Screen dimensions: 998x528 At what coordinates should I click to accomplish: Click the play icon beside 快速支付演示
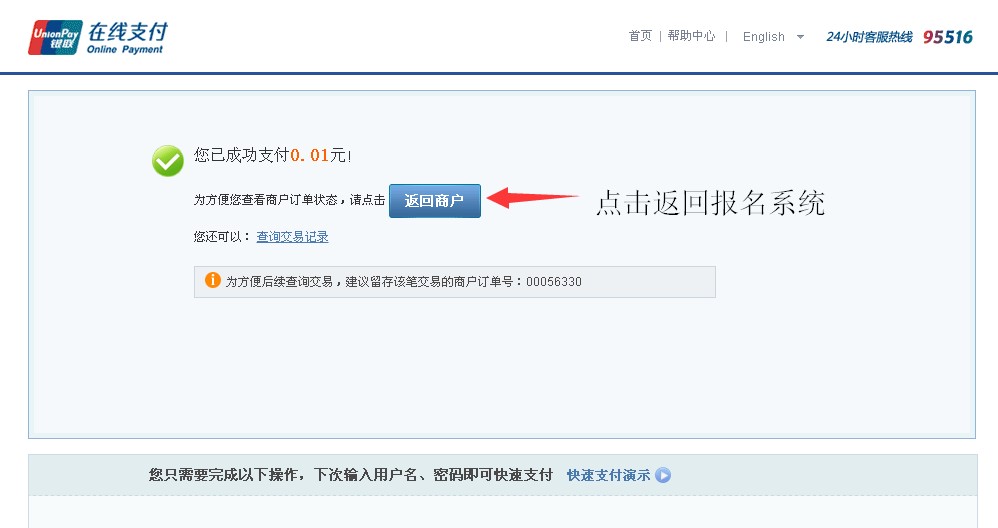tap(663, 475)
